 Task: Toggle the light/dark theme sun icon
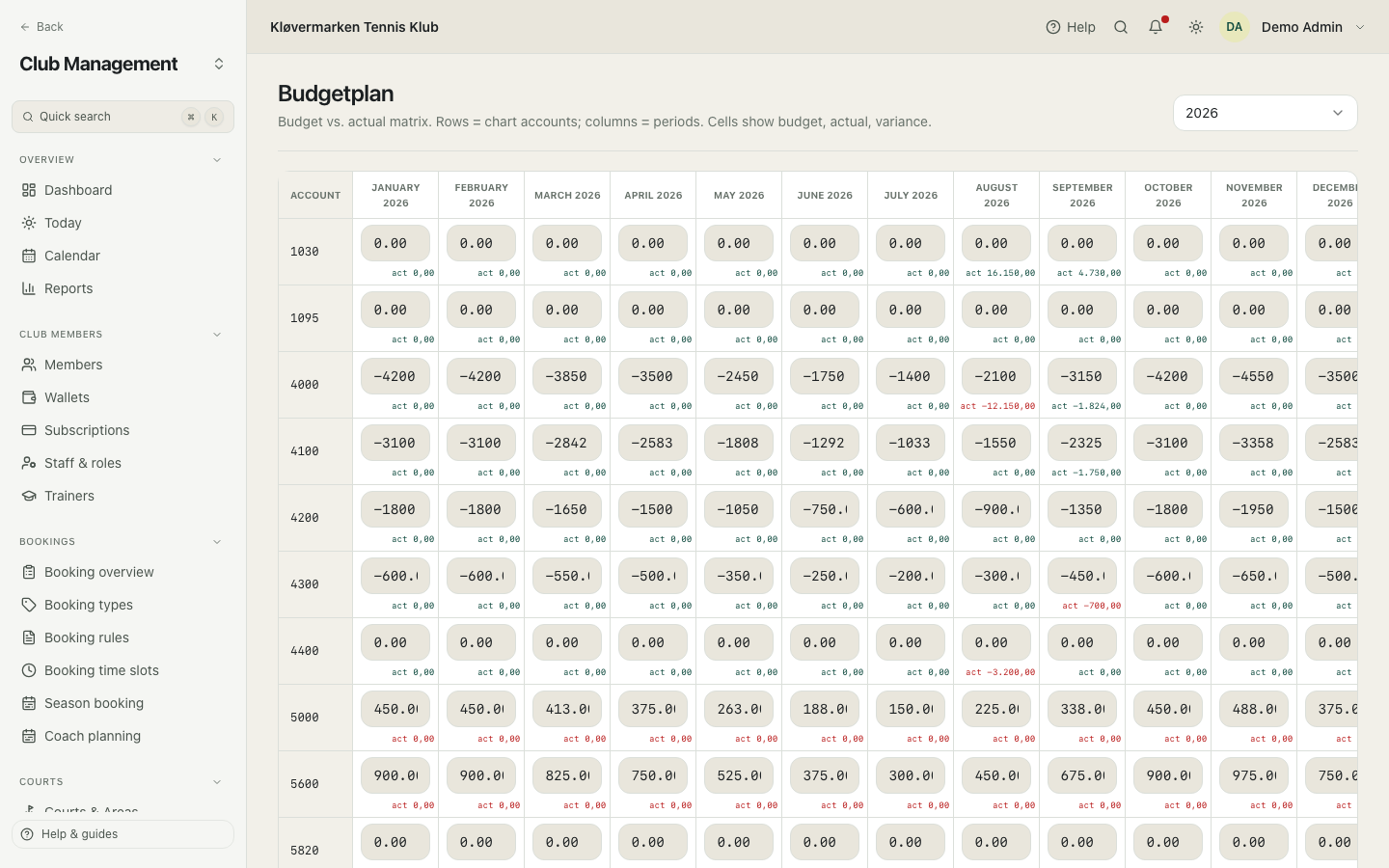pos(1196,27)
